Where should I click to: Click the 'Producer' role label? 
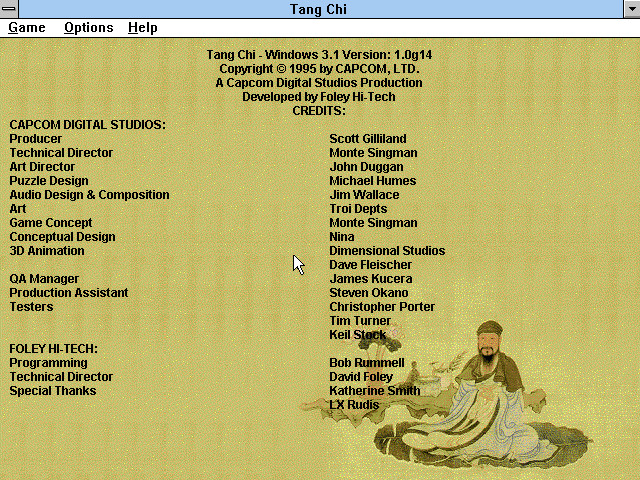click(x=36, y=139)
